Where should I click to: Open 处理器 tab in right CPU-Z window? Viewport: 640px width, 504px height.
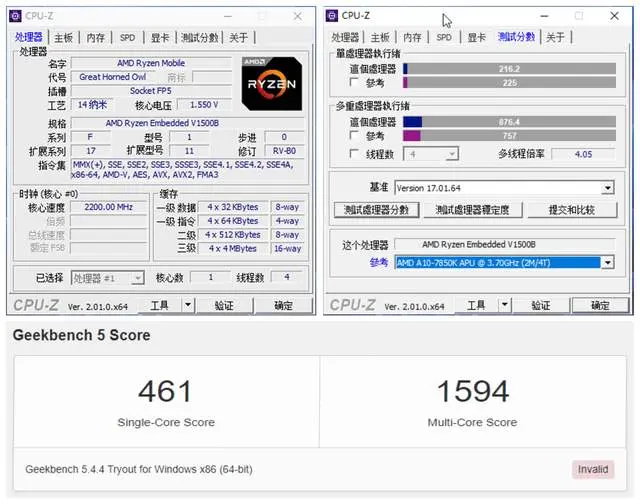coord(345,37)
